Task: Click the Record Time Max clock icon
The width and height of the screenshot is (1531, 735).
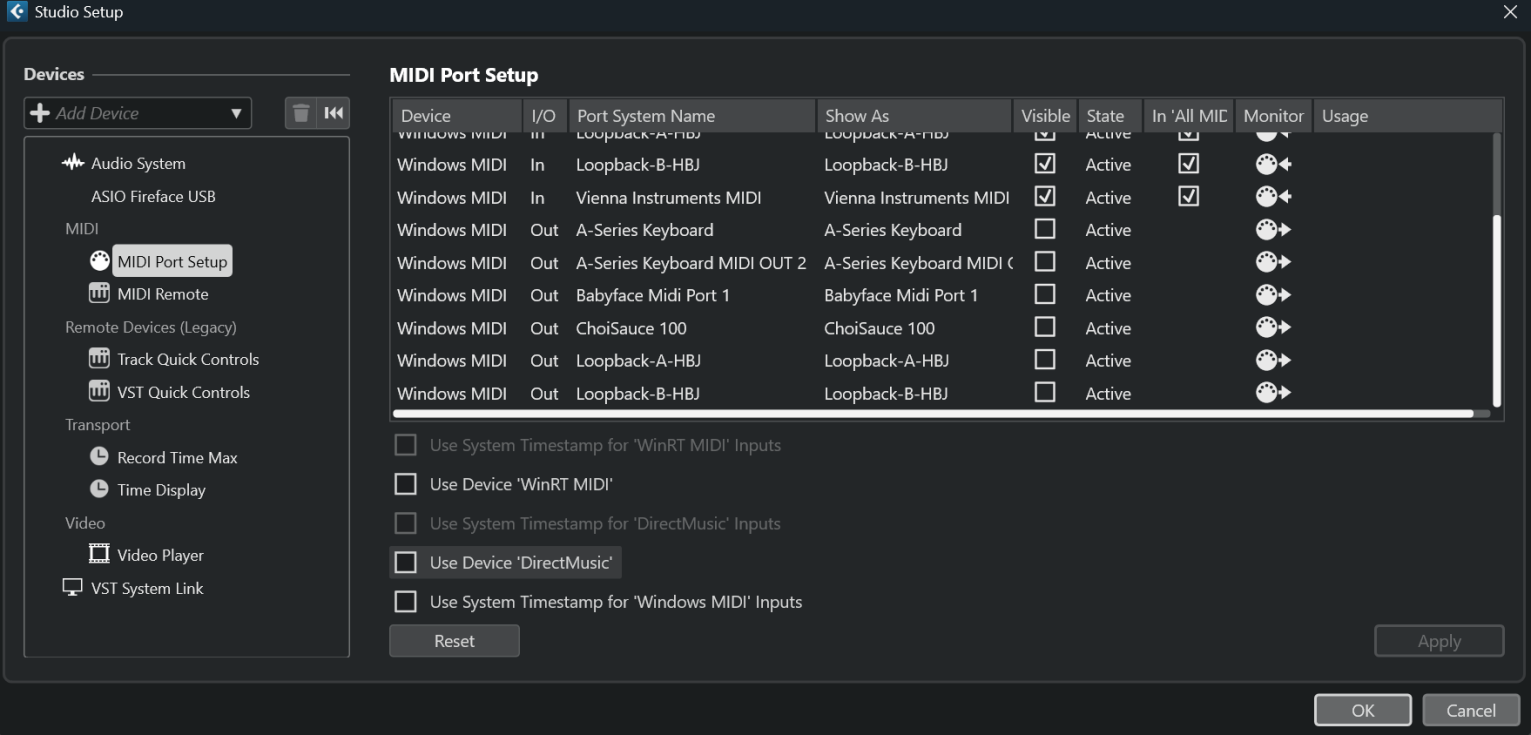Action: coord(99,457)
